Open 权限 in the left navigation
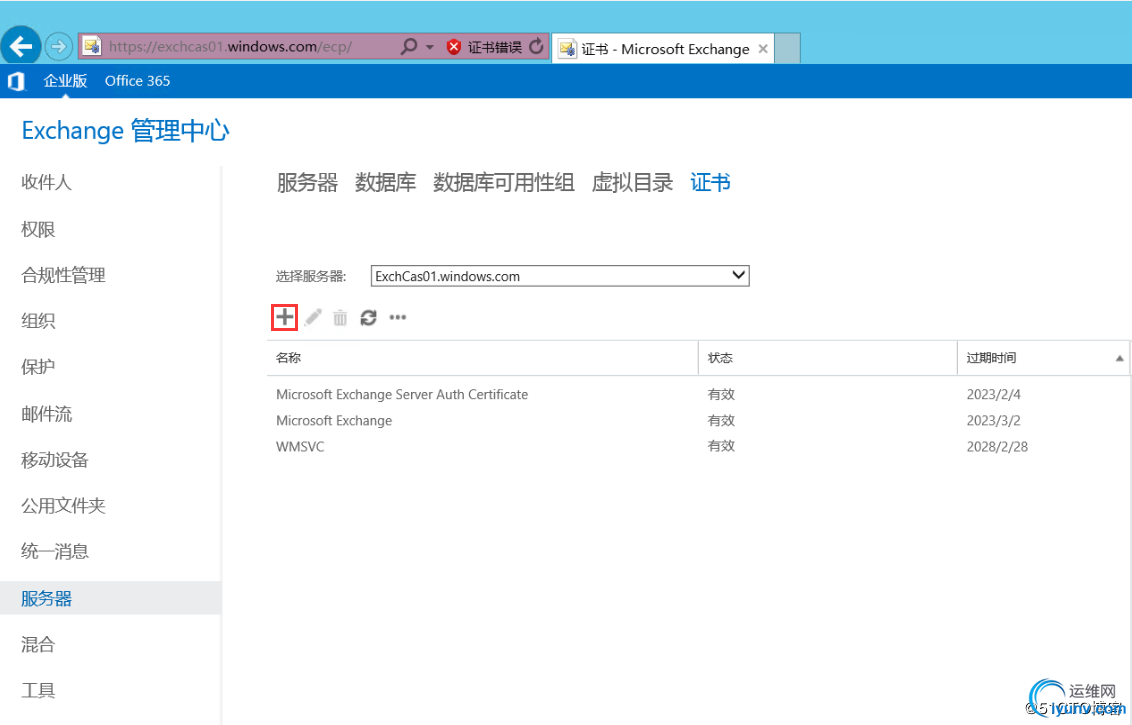The height and width of the screenshot is (725, 1132). pos(38,229)
